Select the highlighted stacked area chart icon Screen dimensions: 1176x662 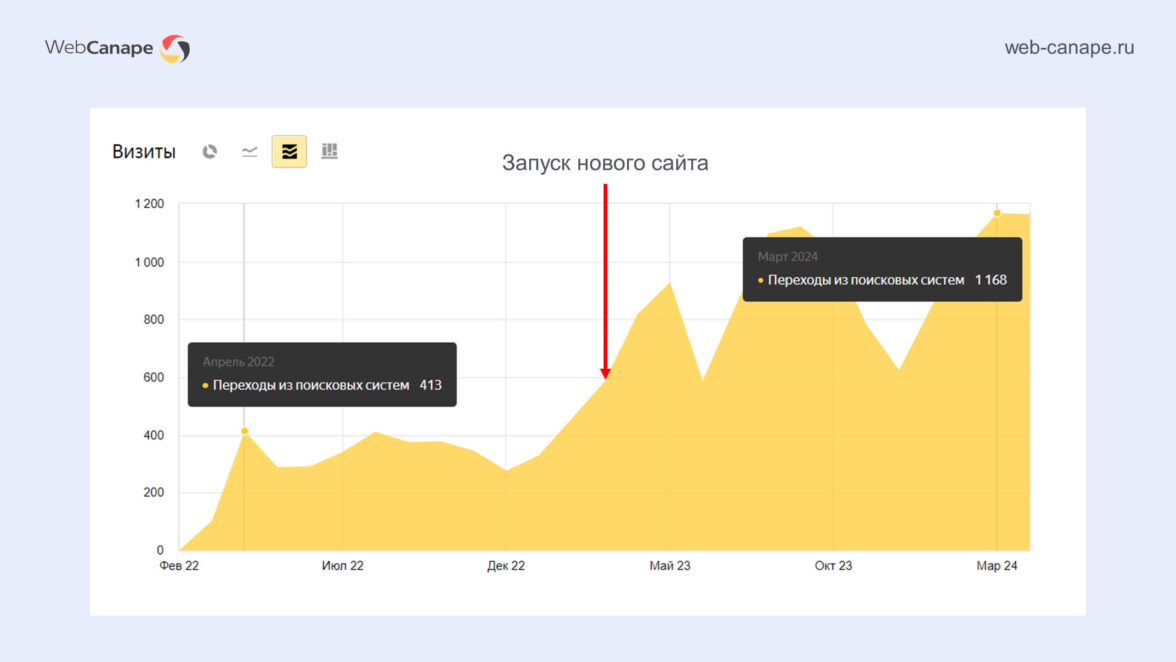(289, 151)
